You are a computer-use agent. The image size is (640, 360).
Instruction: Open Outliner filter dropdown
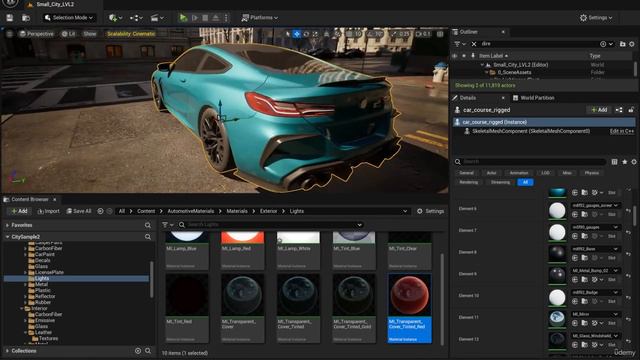tap(460, 44)
